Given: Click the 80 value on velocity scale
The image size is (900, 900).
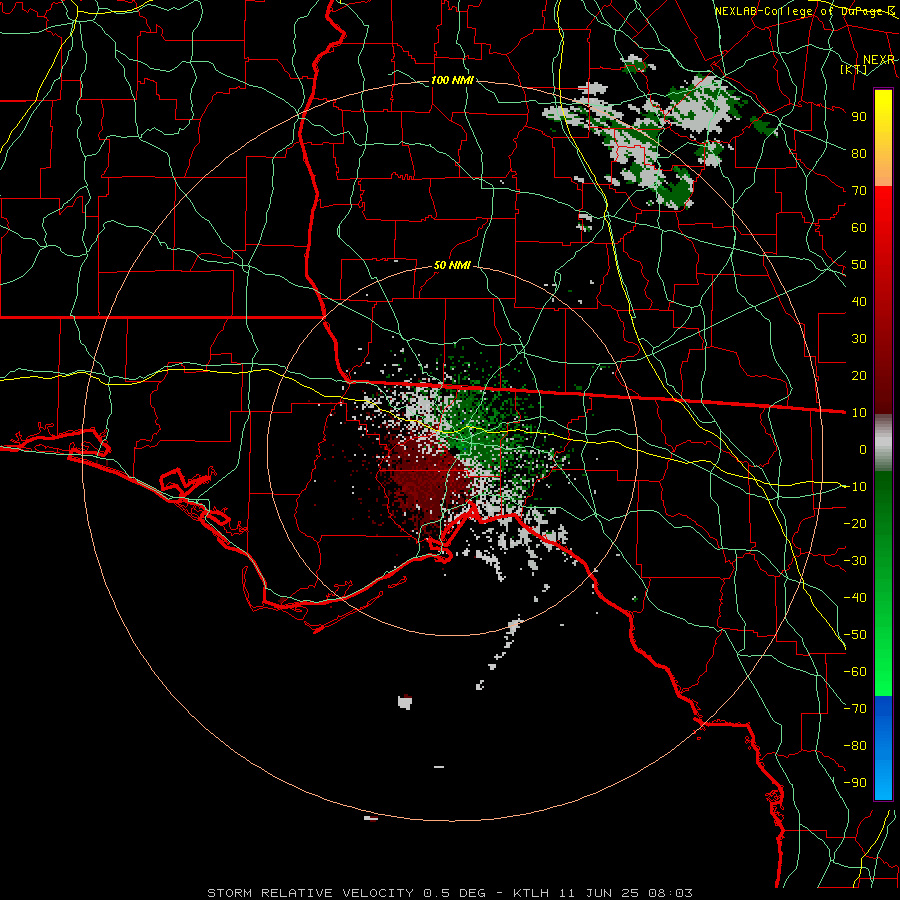Looking at the screenshot, I should pyautogui.click(x=859, y=153).
